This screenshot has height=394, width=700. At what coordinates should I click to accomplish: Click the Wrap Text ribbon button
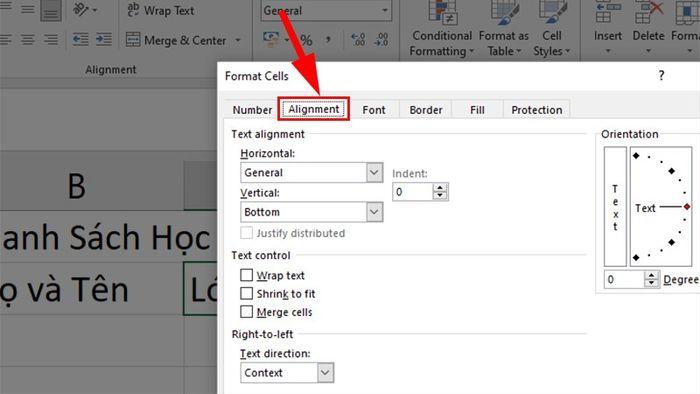[x=160, y=10]
